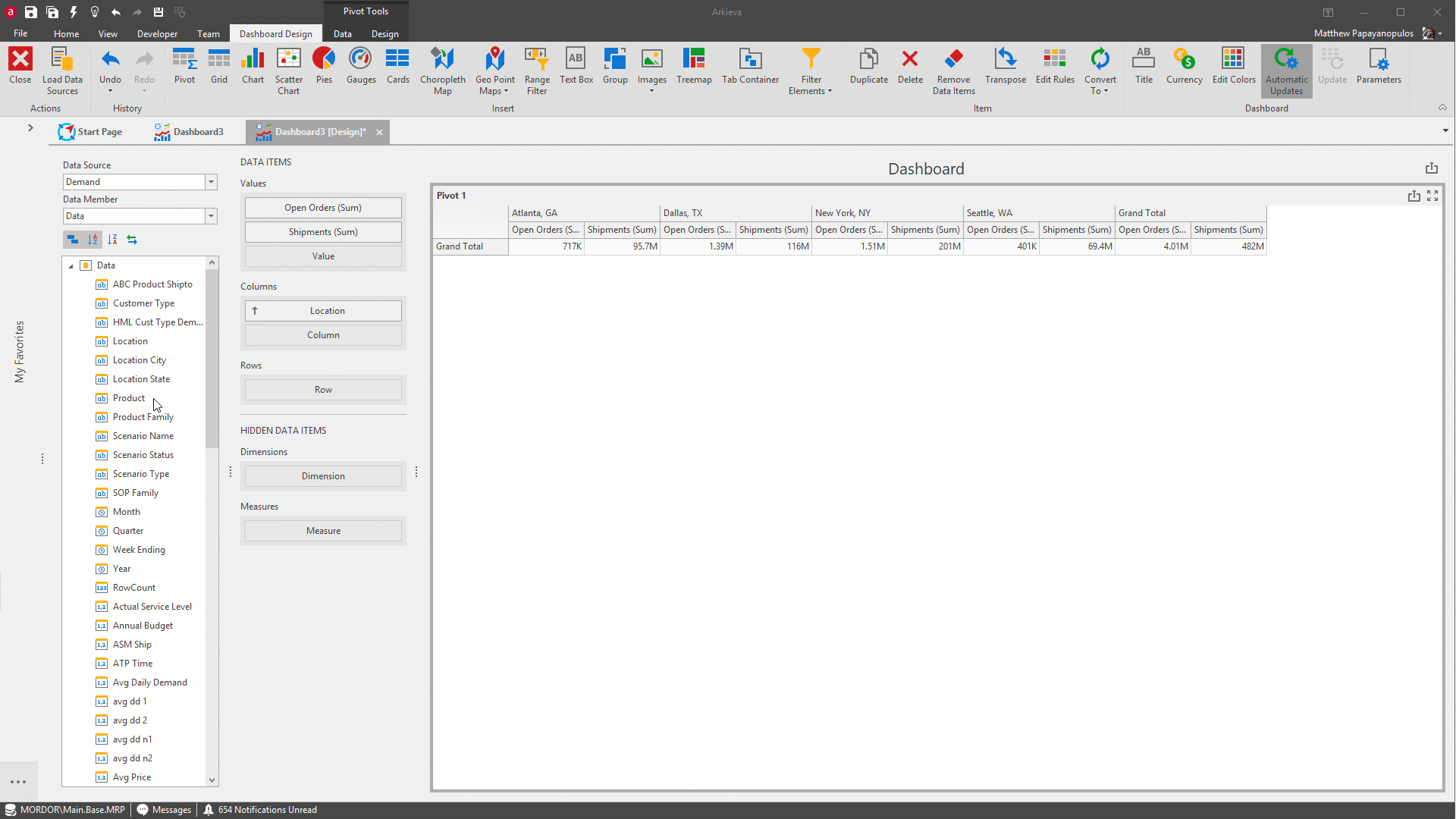Screen dimensions: 1456x819
Task: Close the Dashboard3 [Design] tab
Action: [379, 132]
